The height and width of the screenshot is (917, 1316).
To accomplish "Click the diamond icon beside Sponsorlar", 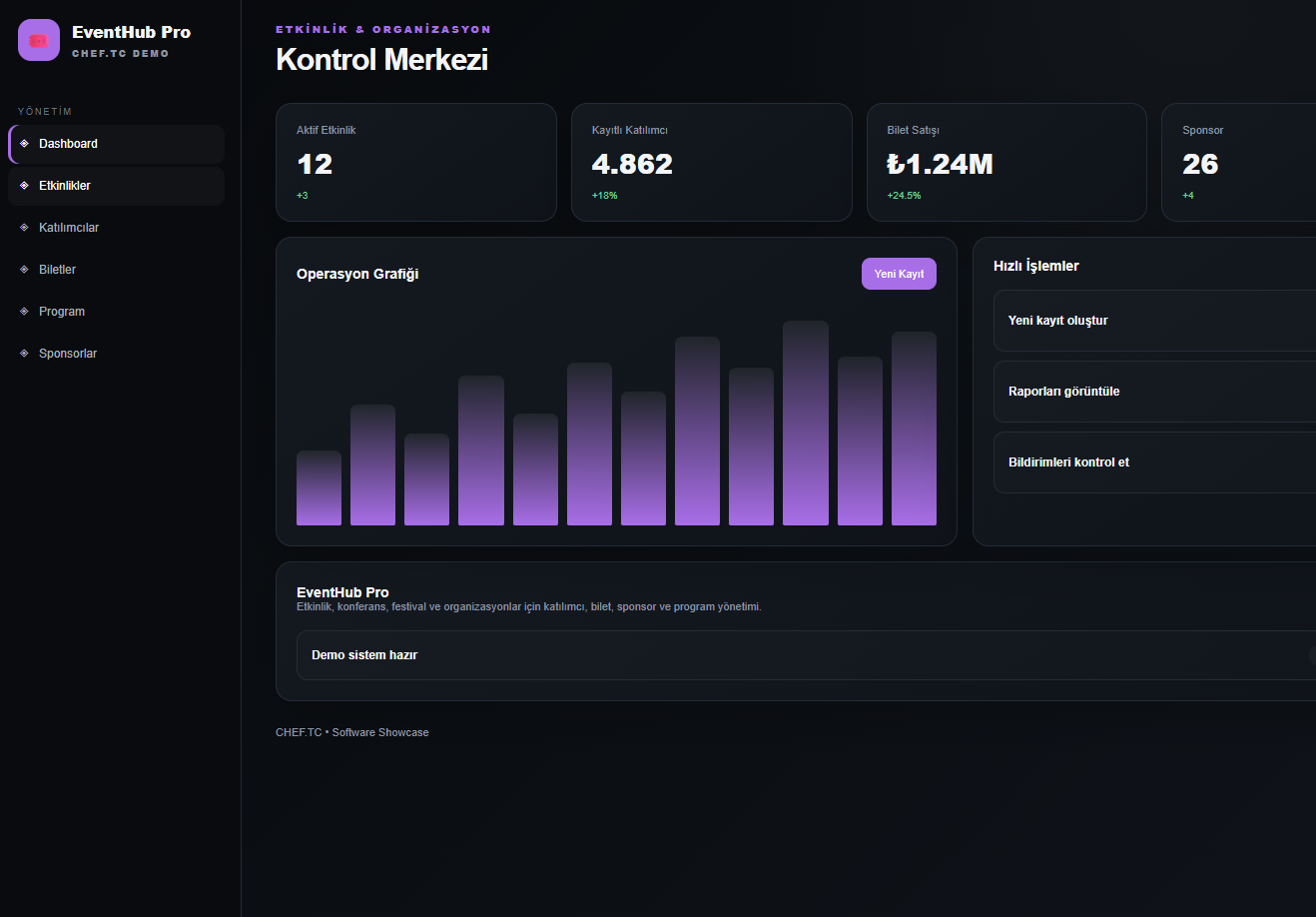I will point(24,354).
